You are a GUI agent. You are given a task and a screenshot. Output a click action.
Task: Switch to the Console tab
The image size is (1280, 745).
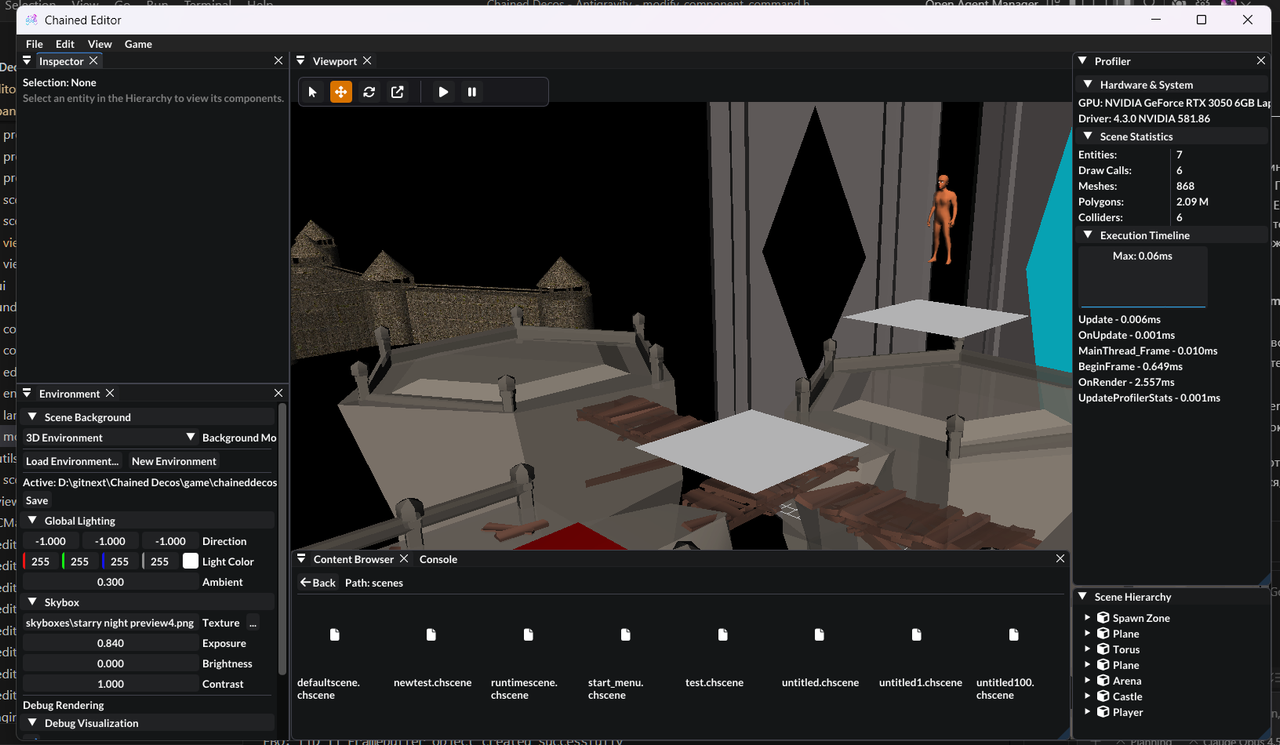[438, 559]
